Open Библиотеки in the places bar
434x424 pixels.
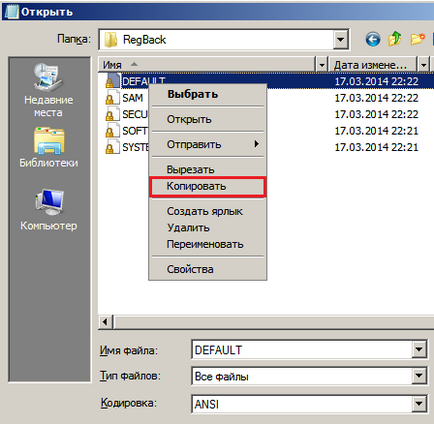49,147
